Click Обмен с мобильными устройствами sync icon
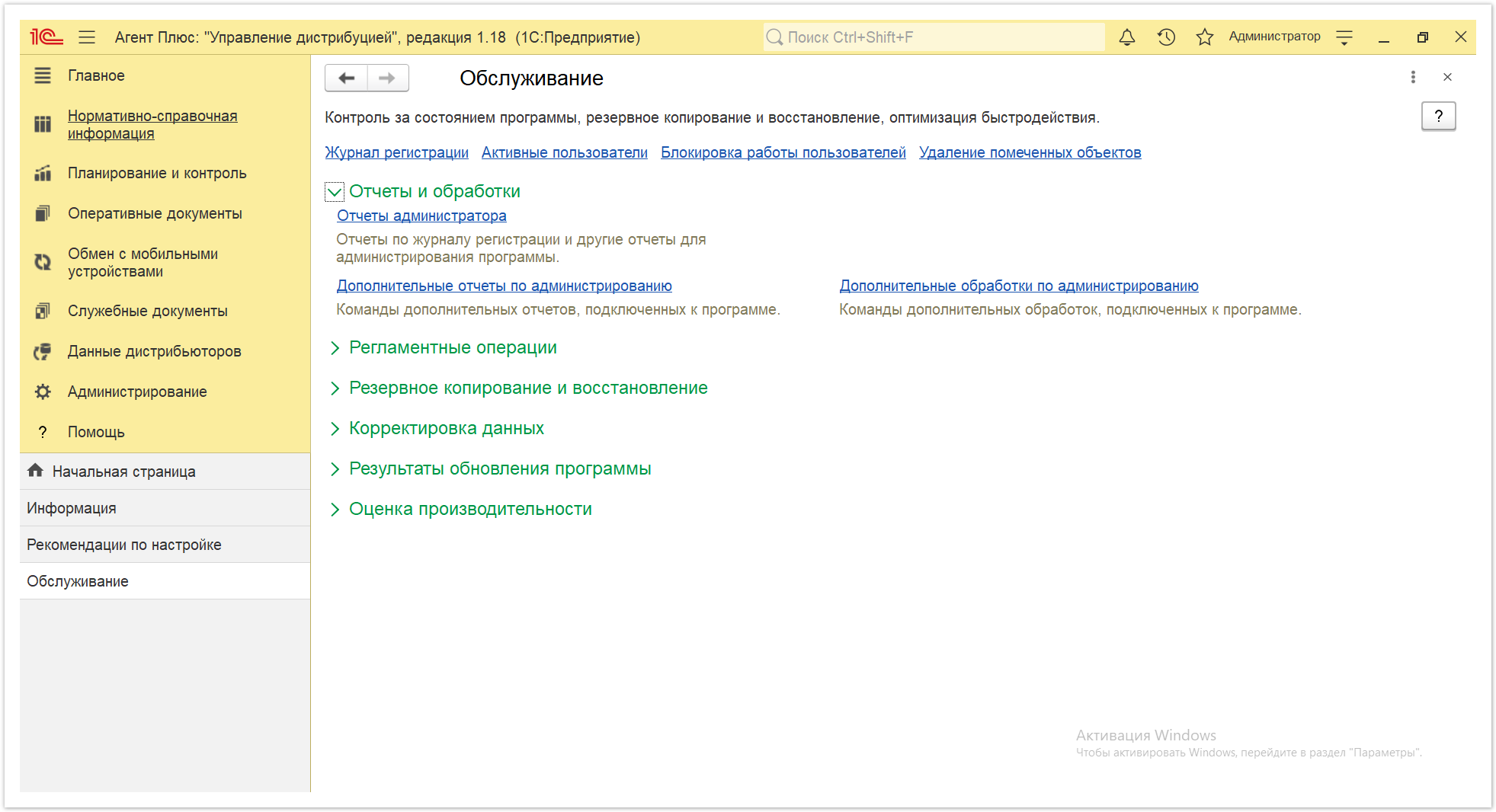1496x812 pixels. coord(43,262)
